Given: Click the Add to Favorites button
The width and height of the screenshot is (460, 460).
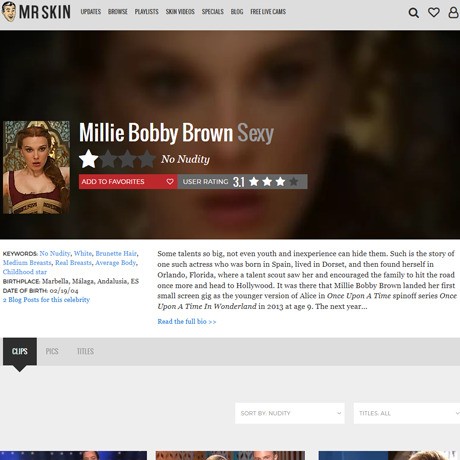Looking at the screenshot, I should pos(128,182).
